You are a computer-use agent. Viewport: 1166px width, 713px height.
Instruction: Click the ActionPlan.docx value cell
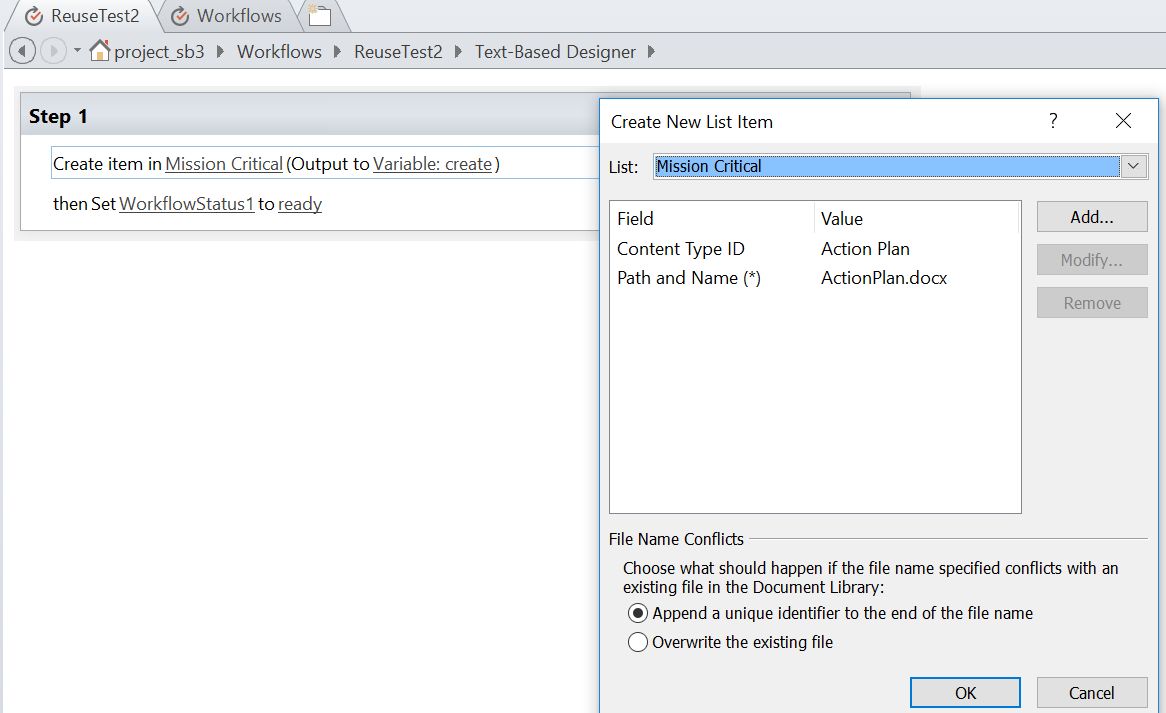[884, 277]
